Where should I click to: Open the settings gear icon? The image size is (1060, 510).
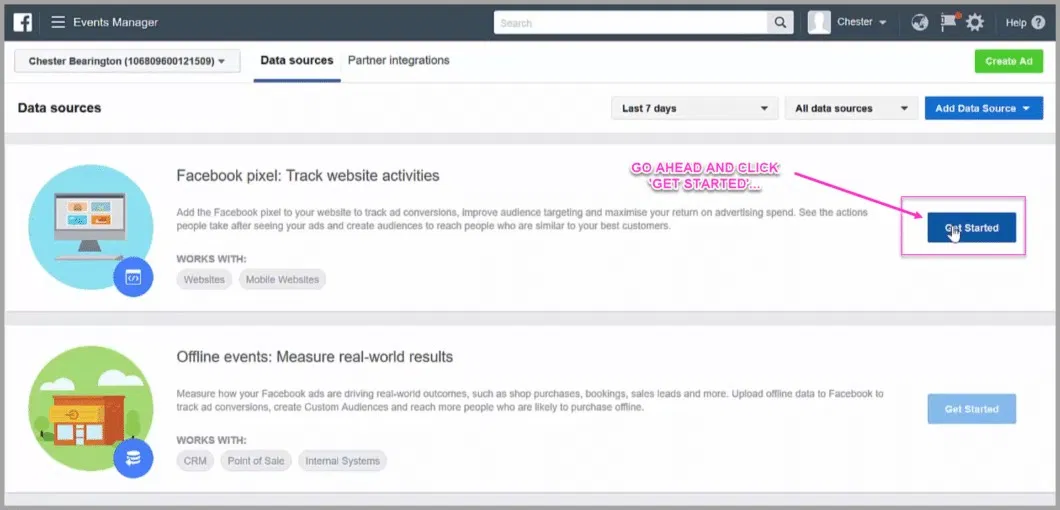974,23
